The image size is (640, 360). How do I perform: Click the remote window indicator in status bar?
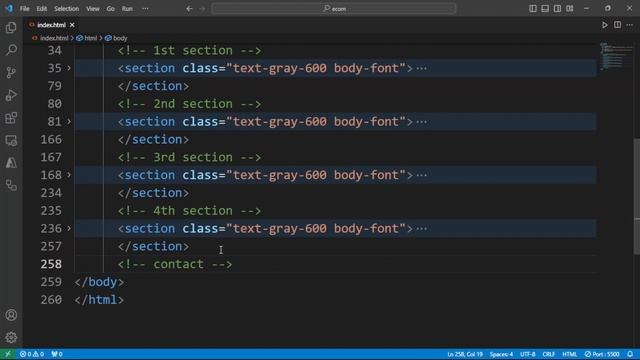[8, 354]
